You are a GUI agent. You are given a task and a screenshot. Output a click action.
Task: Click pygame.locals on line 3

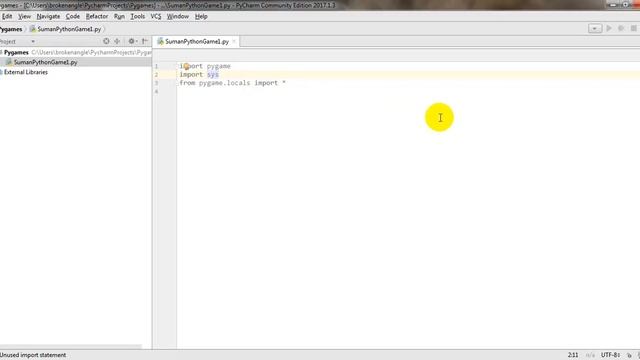click(x=224, y=83)
